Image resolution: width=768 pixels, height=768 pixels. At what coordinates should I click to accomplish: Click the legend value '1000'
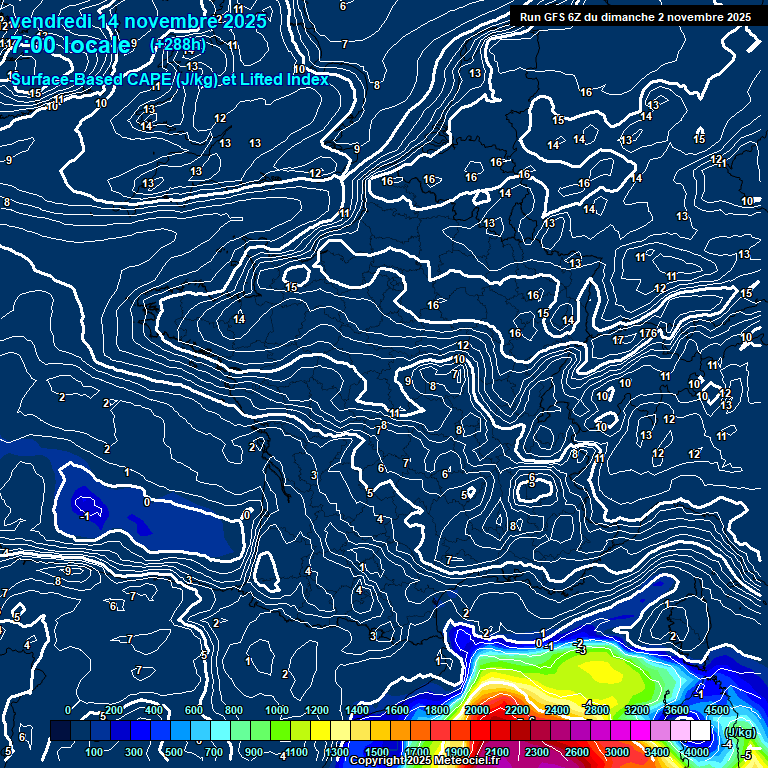click(277, 710)
